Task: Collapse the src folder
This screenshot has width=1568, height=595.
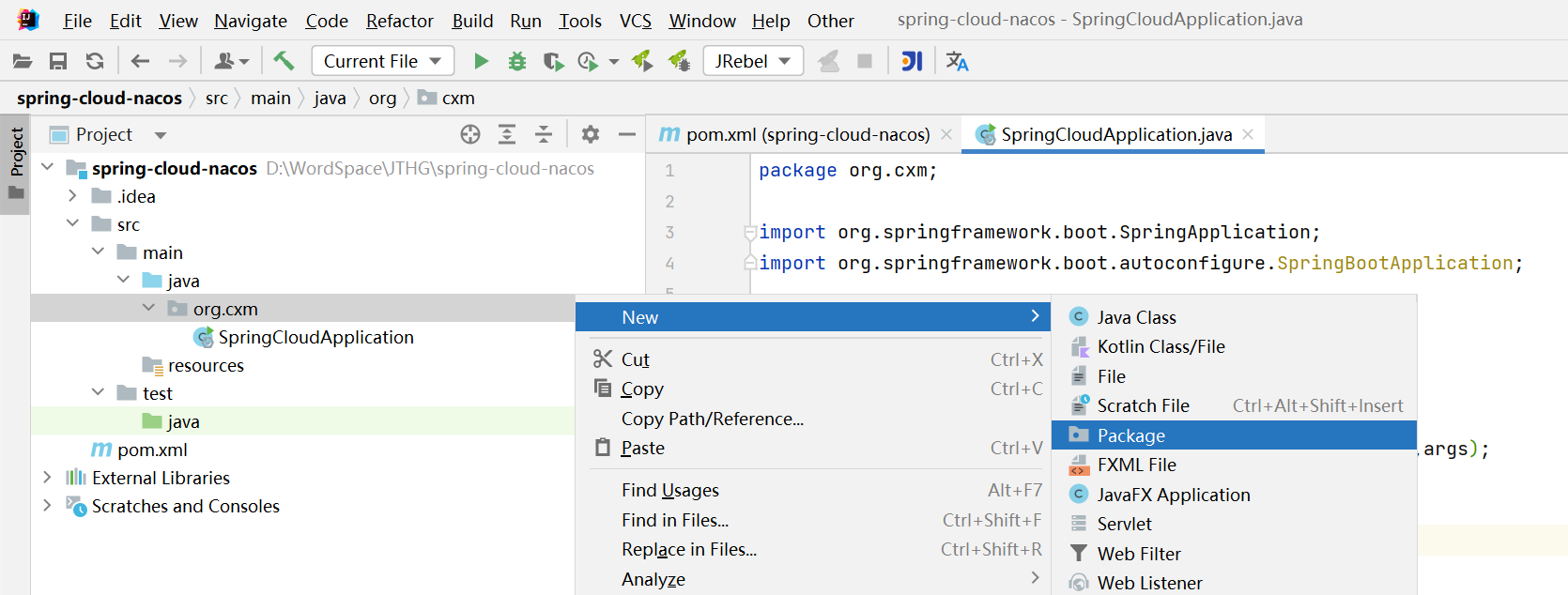Action: pos(72,223)
